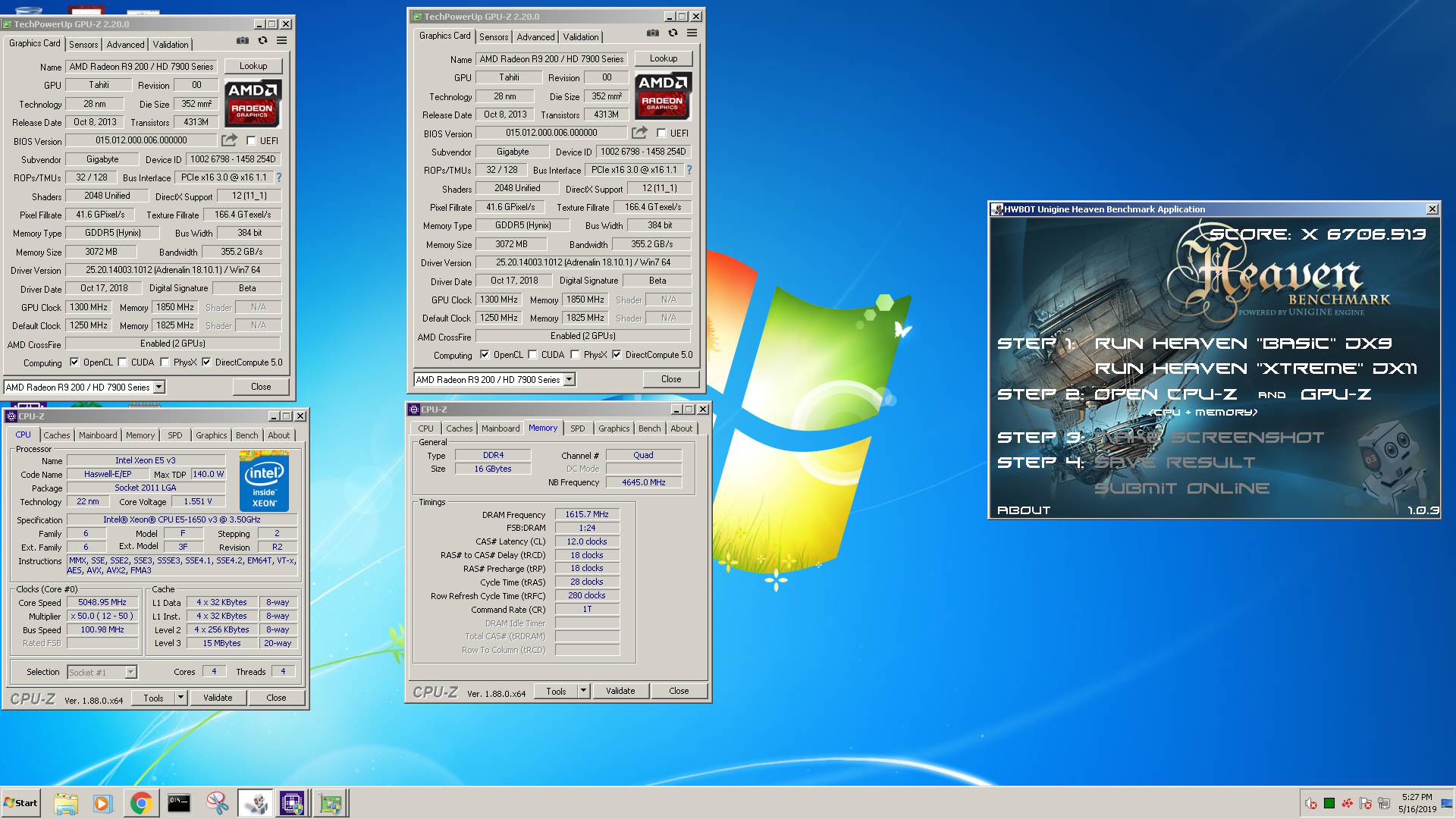Viewport: 1456px width, 819px height.
Task: Toggle DirectCompute 5.0 checkbox in right GPU-Z
Action: [617, 355]
